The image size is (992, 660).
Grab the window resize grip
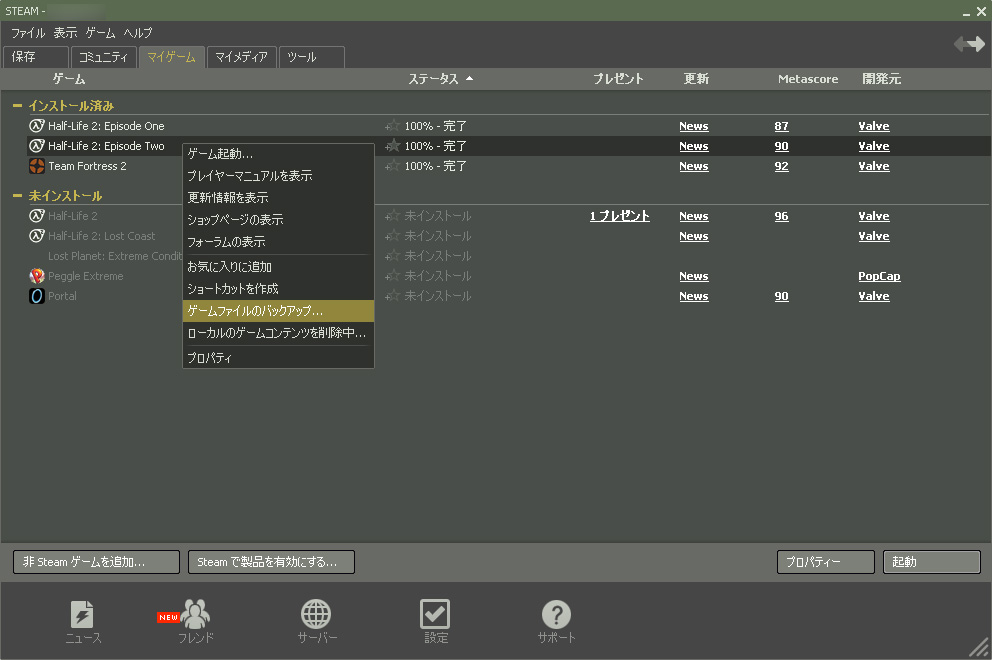[978, 647]
